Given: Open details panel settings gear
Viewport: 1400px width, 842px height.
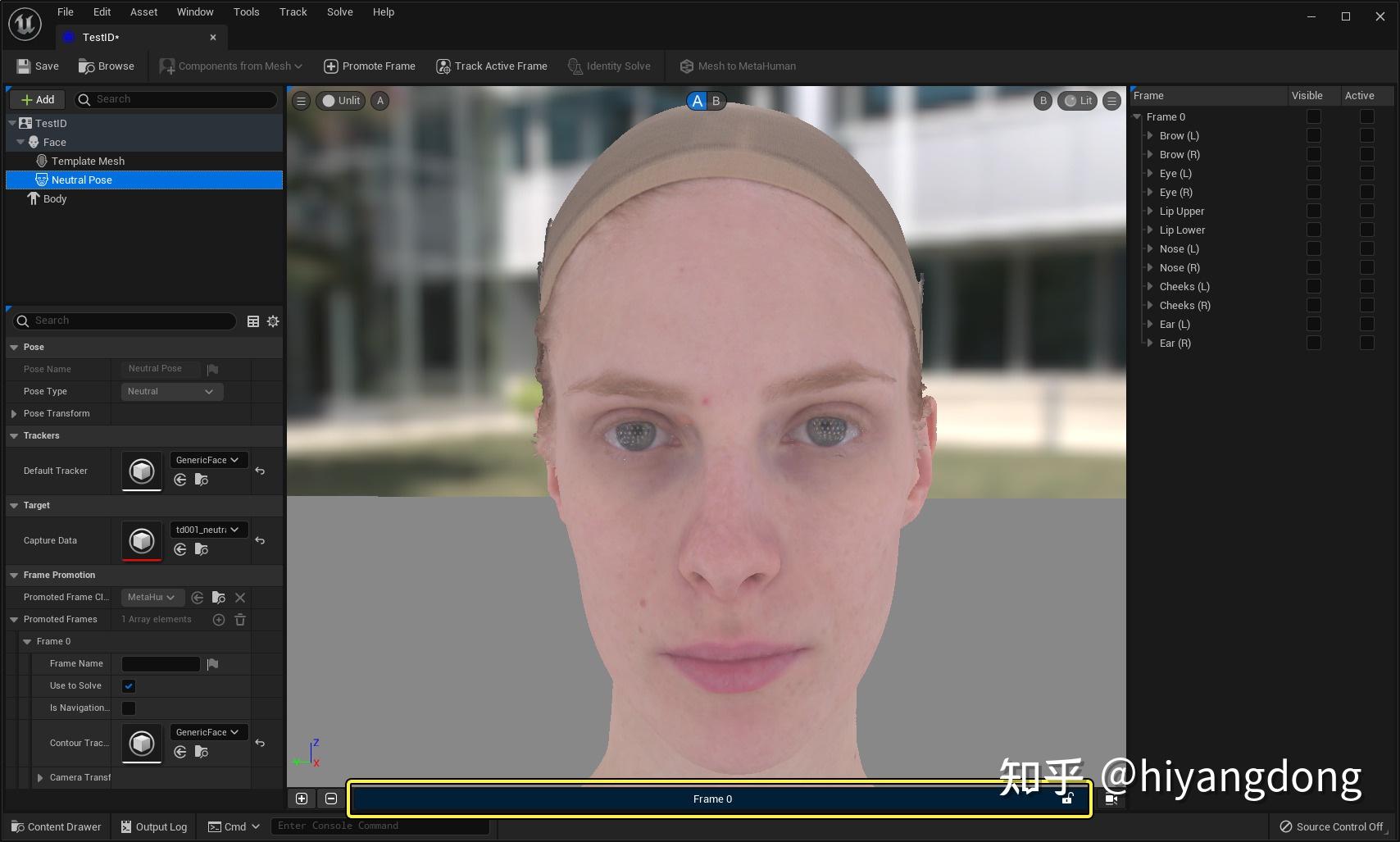Looking at the screenshot, I should (273, 321).
